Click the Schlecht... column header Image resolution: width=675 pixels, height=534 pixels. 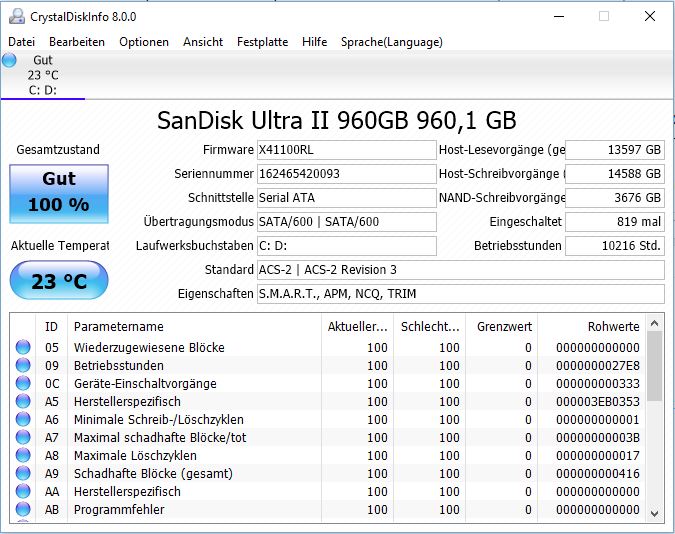tap(430, 326)
